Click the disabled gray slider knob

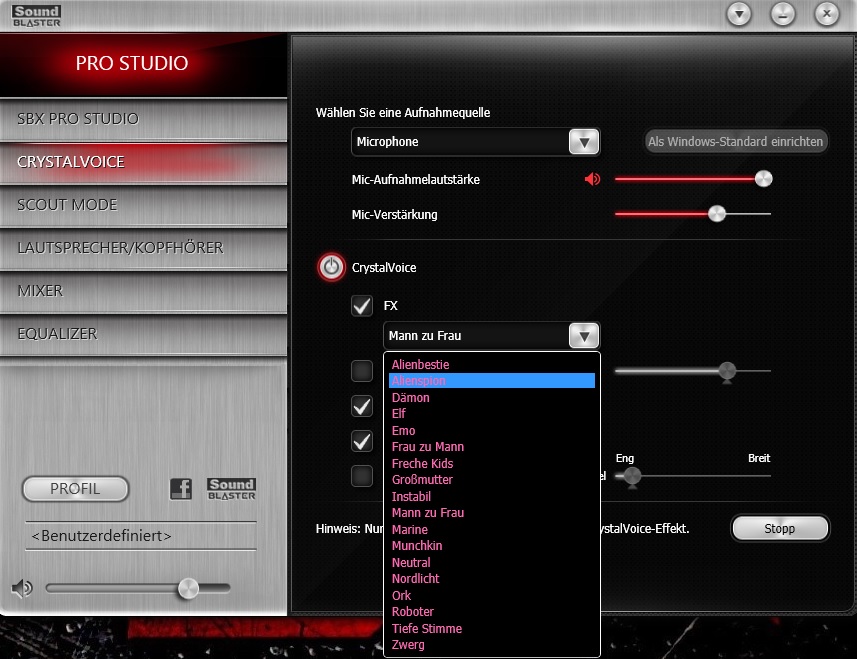tap(727, 372)
